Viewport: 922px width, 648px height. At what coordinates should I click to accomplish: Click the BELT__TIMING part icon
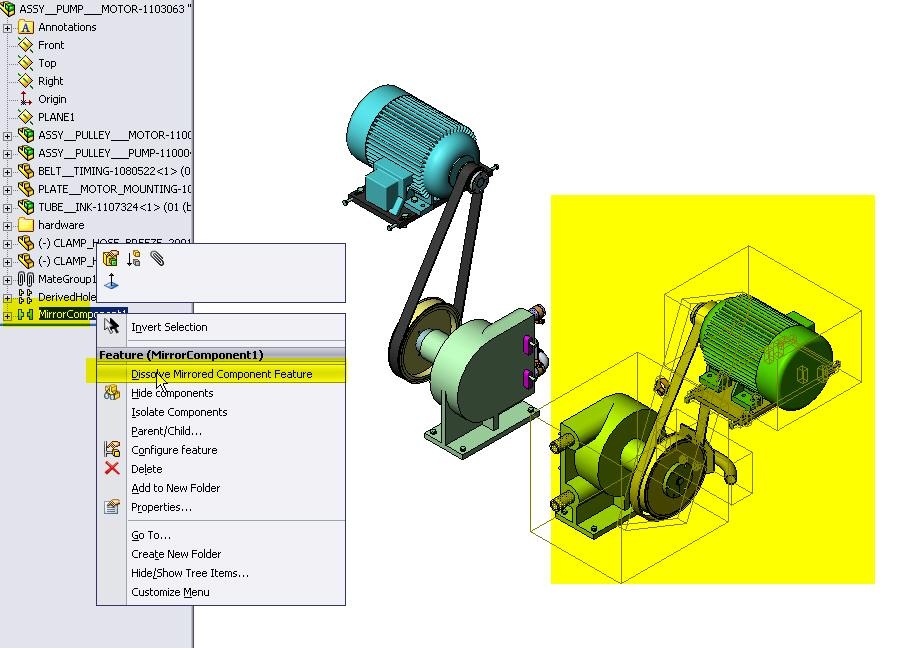[26, 171]
